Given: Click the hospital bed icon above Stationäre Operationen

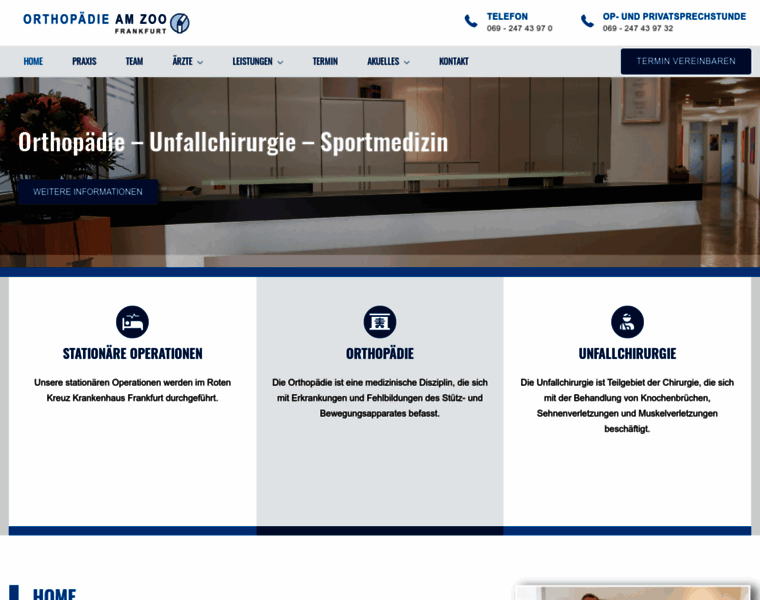Looking at the screenshot, I should click(x=132, y=322).
